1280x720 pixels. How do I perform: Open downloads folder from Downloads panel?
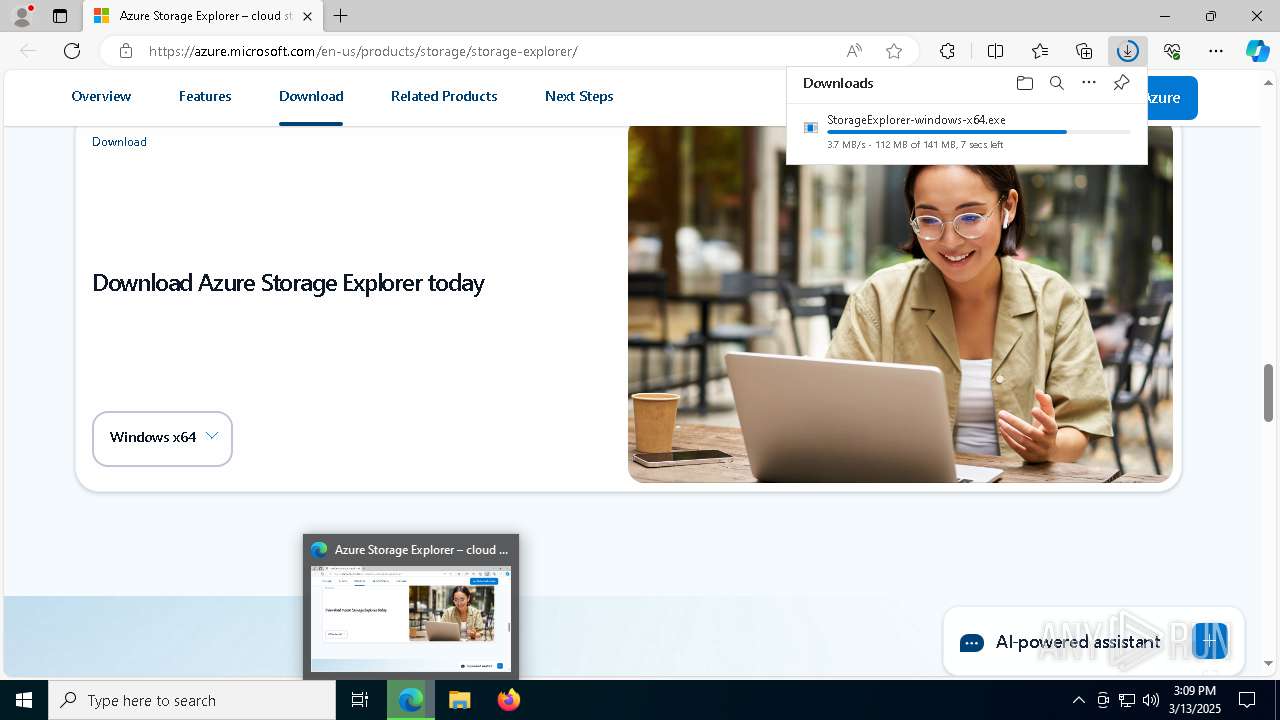1024,83
